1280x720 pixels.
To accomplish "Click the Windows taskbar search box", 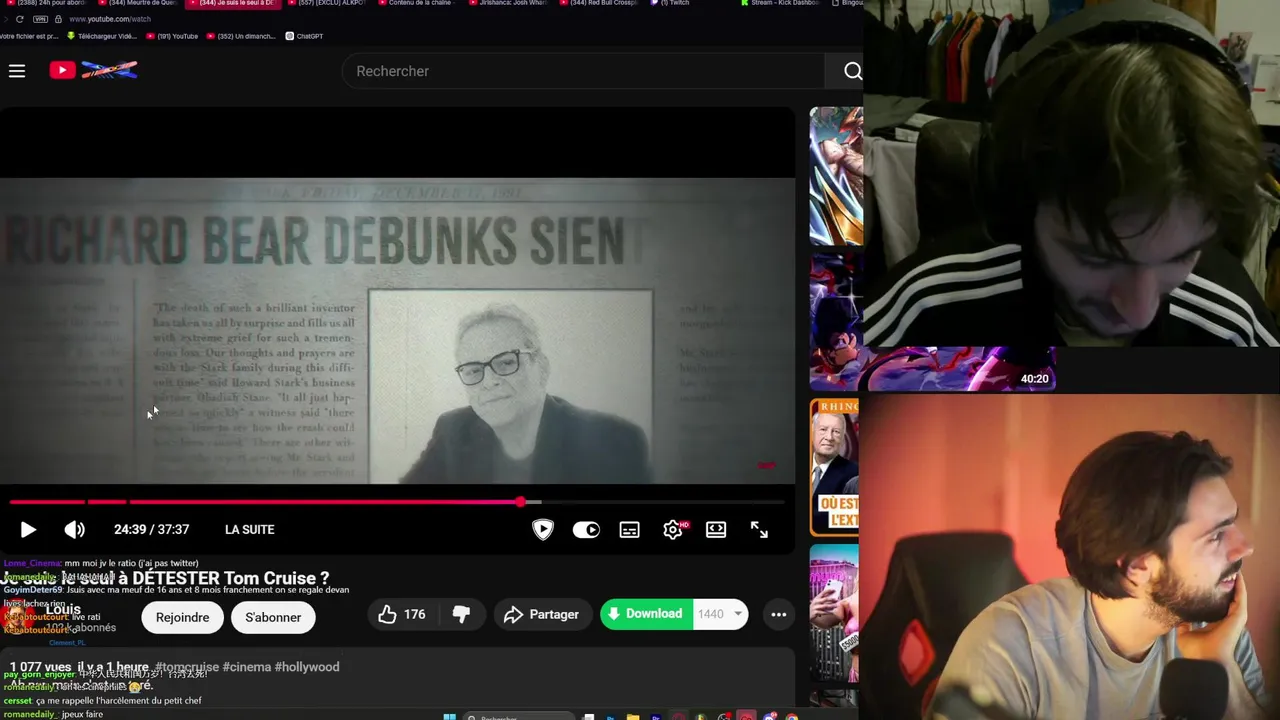I will (x=519, y=717).
